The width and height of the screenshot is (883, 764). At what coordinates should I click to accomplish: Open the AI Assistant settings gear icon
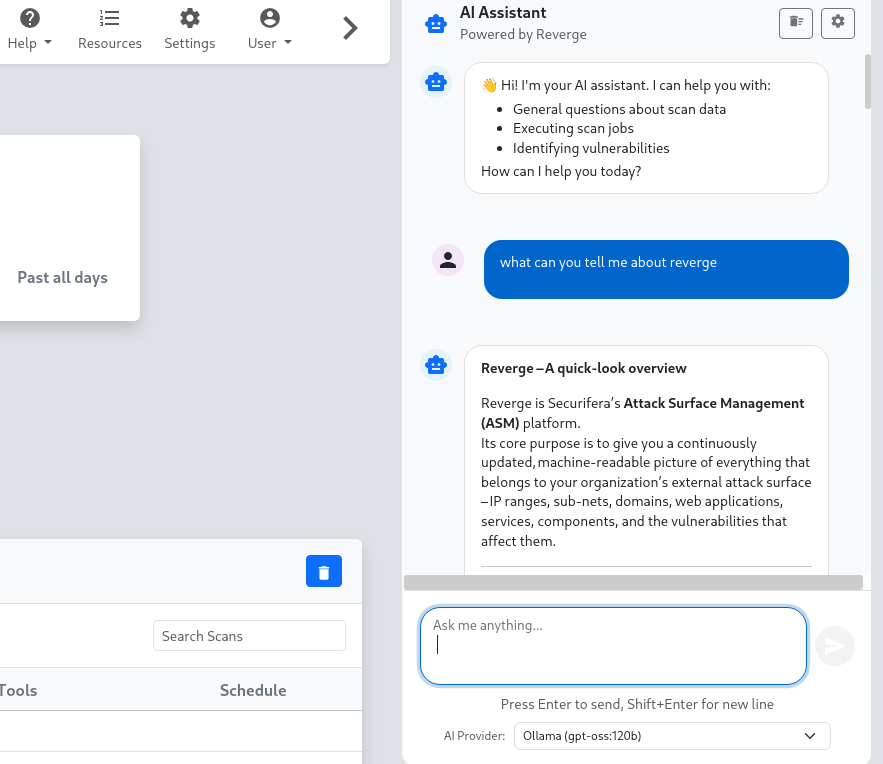click(x=838, y=23)
